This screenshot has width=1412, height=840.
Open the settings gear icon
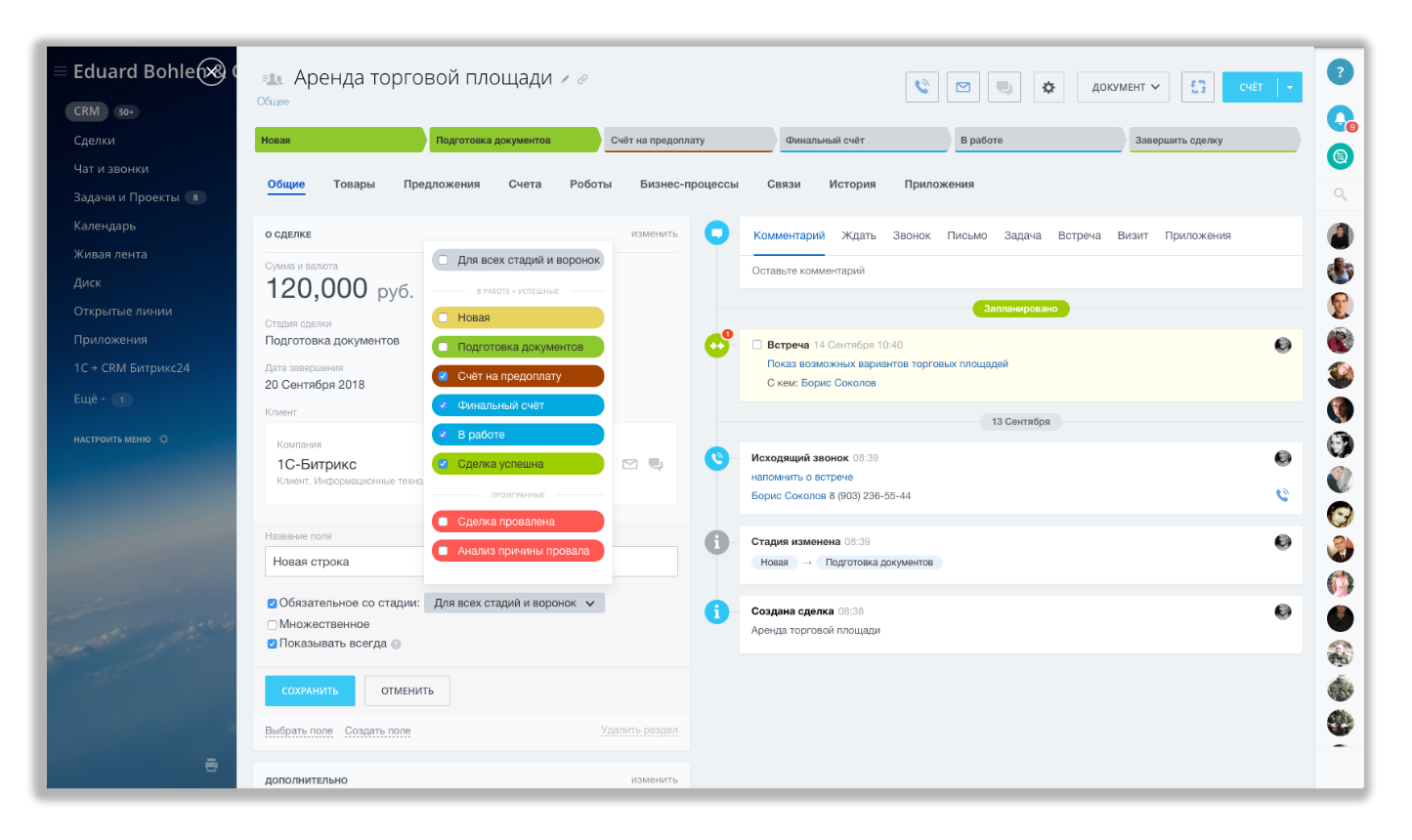[1048, 87]
